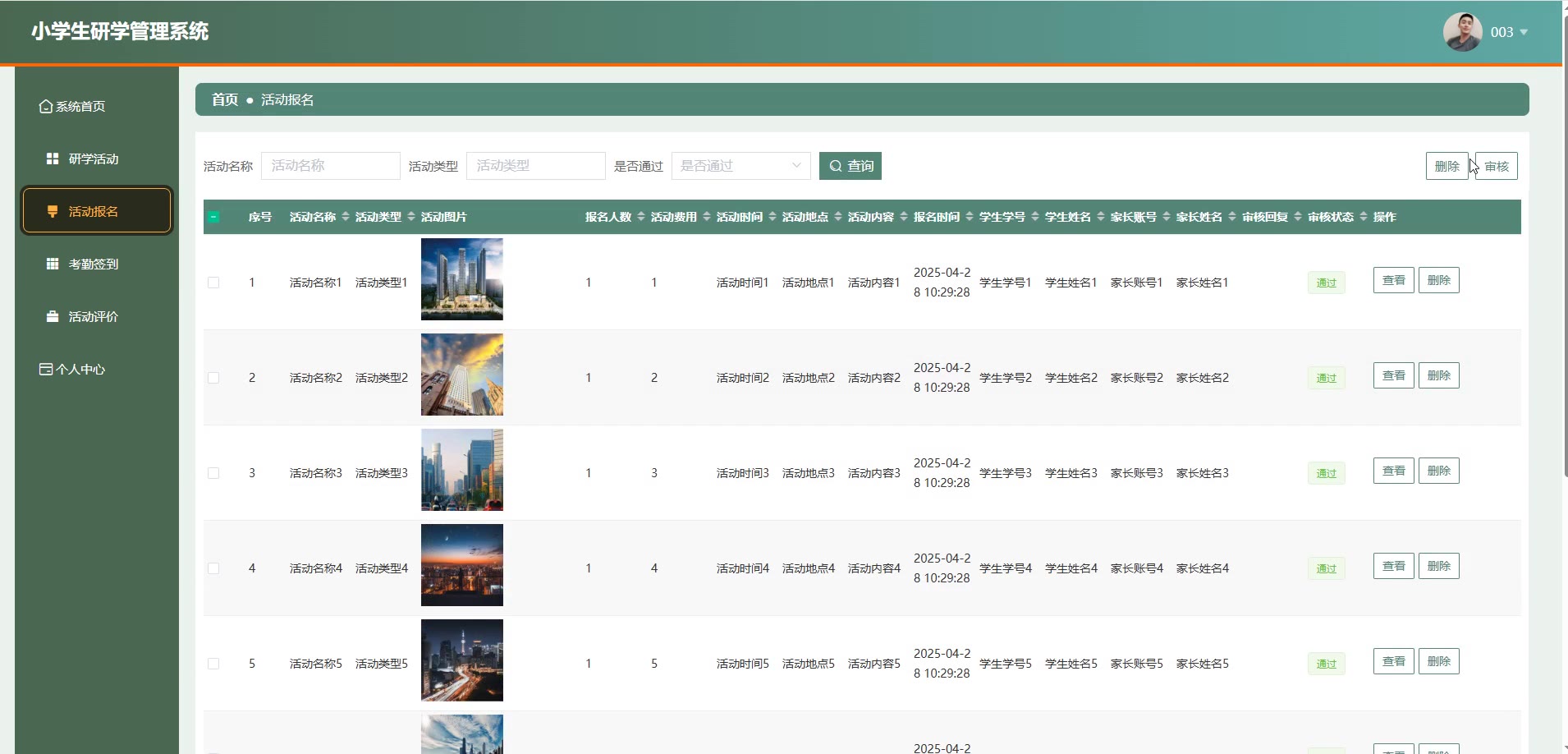Image resolution: width=1568 pixels, height=754 pixels.
Task: Go to 首页 in the breadcrumb
Action: tap(224, 99)
